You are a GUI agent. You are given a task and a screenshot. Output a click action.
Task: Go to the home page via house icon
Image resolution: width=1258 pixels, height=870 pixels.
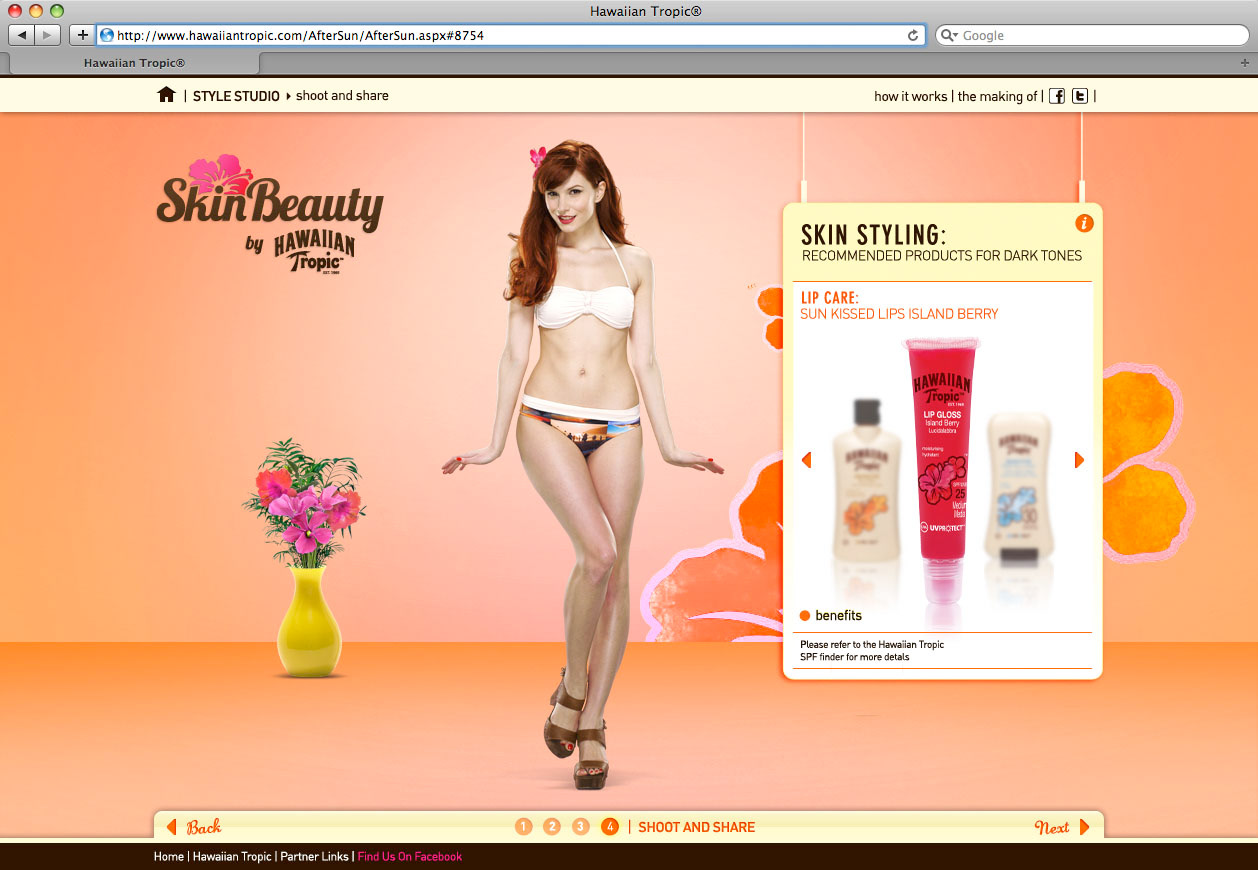166,95
